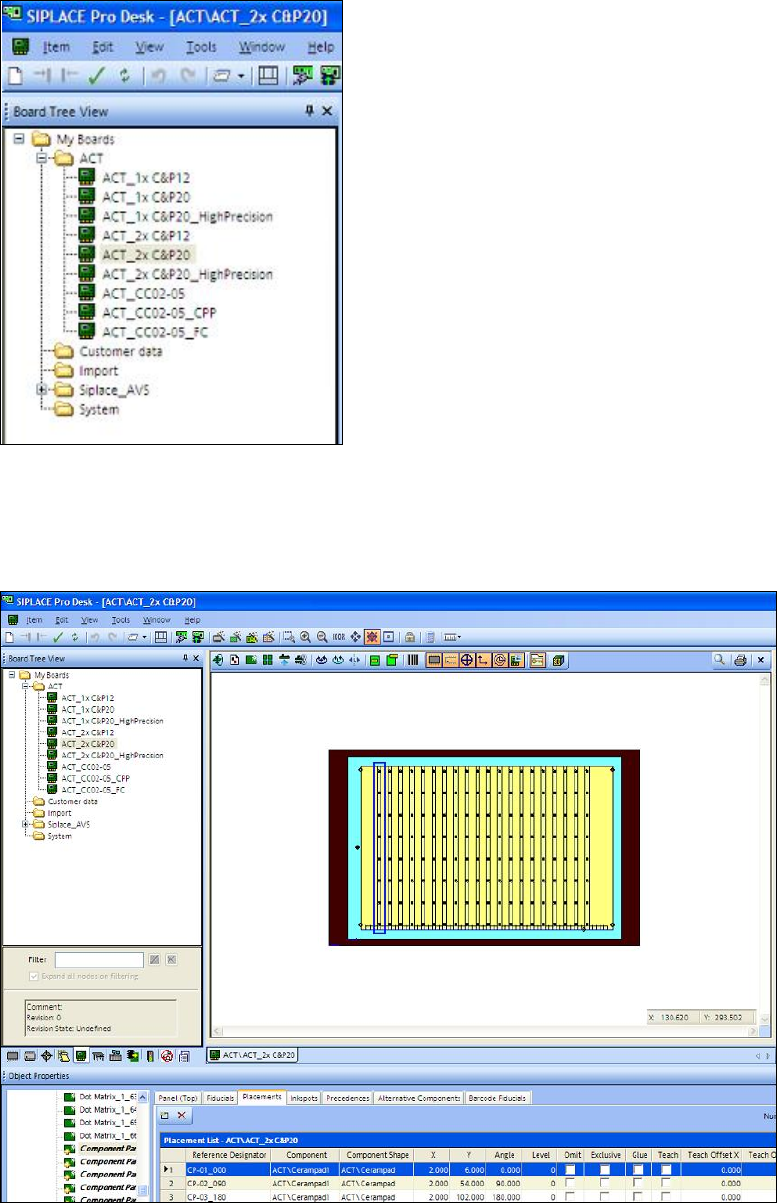Viewport: 777px width, 1203px height.
Task: Select the Customer data folder in upper tree
Action: pyautogui.click(x=120, y=351)
